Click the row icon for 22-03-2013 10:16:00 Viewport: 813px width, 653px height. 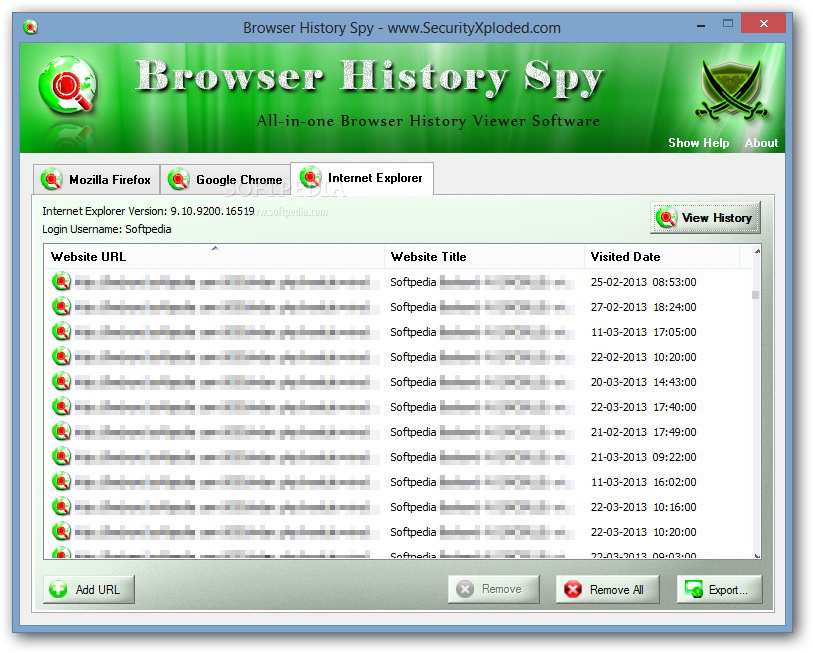[61, 506]
